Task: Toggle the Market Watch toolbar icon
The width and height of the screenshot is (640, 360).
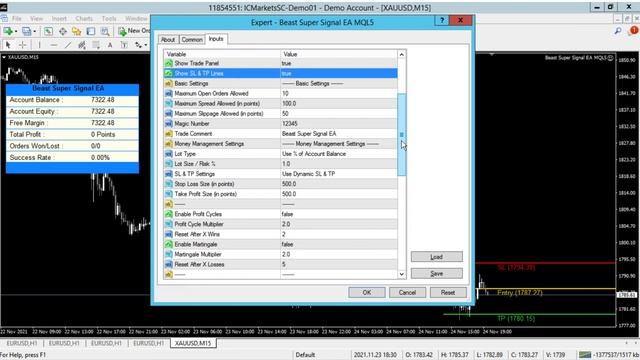Action: pyautogui.click(x=48, y=31)
